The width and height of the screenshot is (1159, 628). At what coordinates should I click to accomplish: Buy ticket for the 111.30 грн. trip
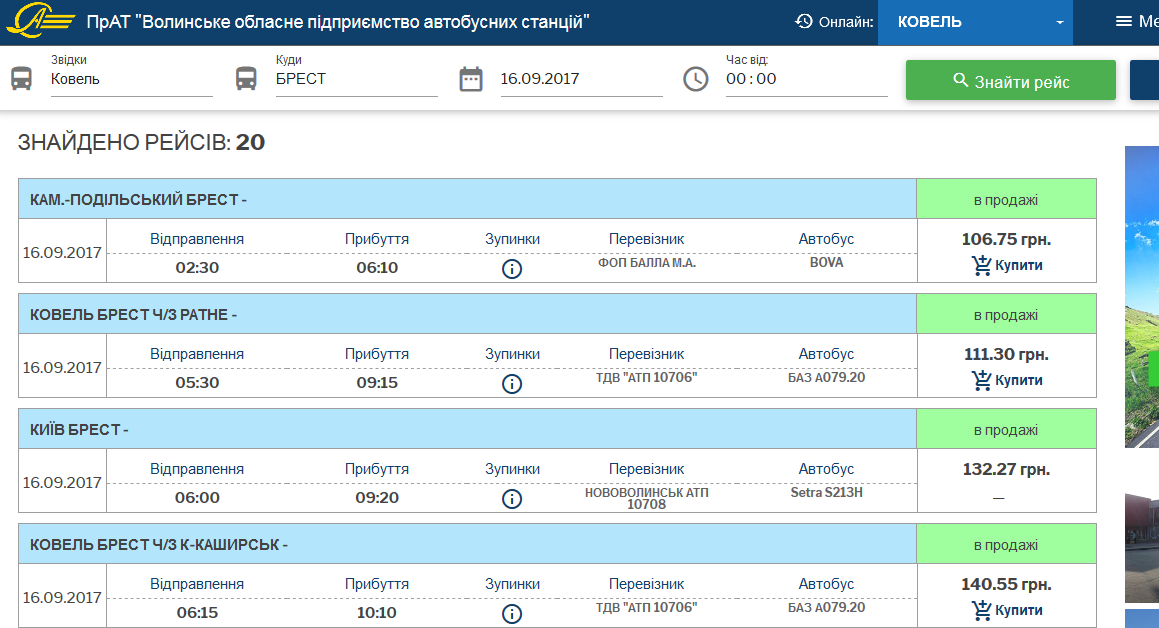tap(1006, 380)
